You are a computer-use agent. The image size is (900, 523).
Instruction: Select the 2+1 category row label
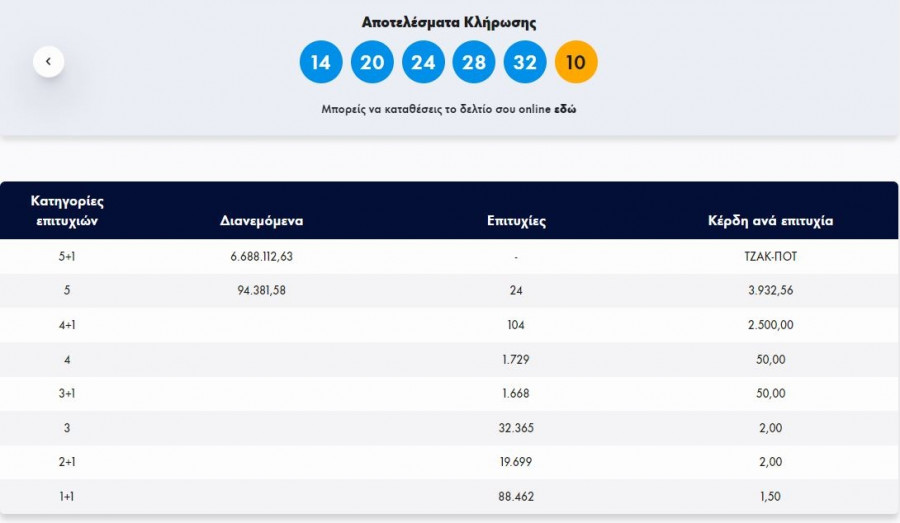(x=67, y=462)
